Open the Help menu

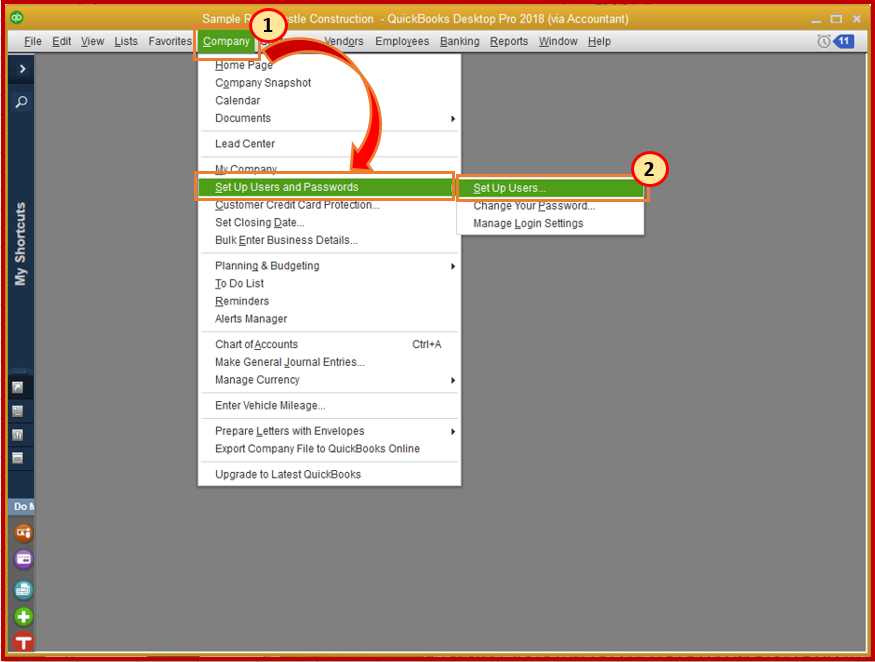point(599,41)
